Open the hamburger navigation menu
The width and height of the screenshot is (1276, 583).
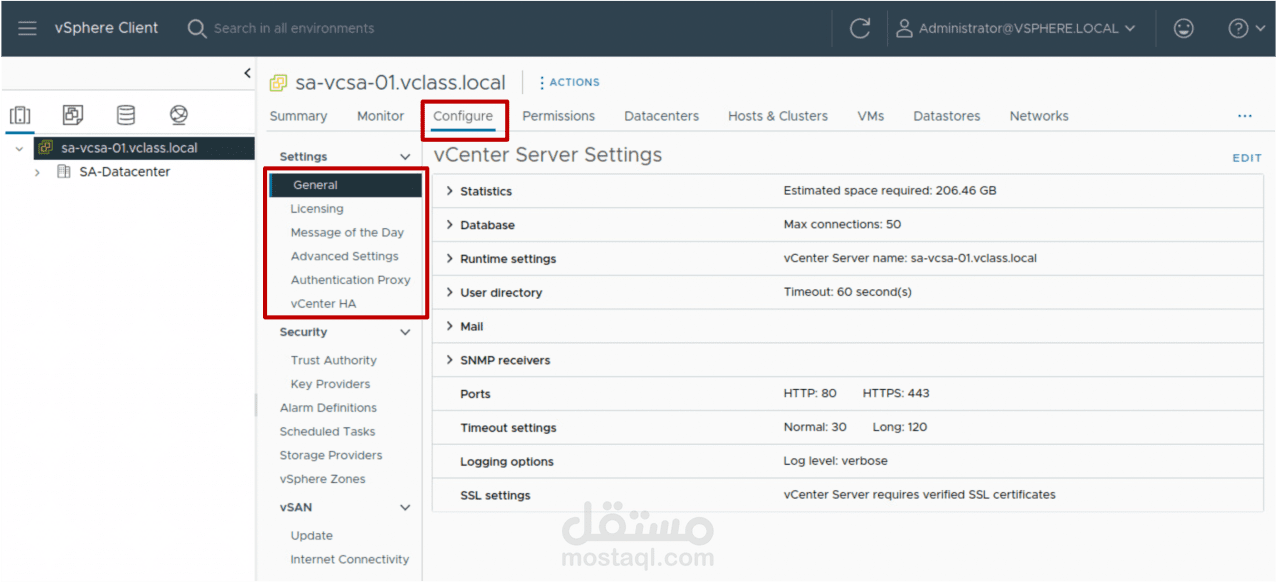[27, 28]
